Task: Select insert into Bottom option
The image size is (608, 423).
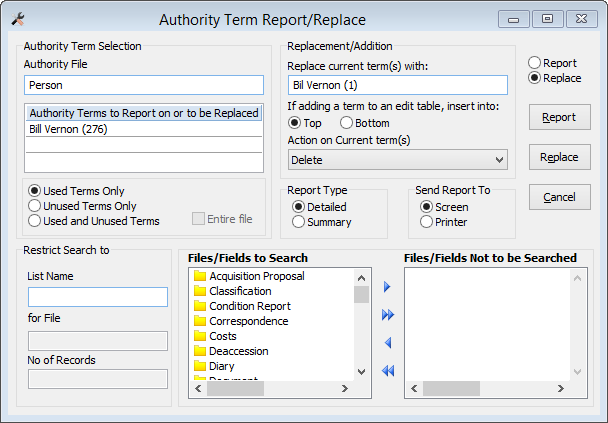Action: (346, 123)
